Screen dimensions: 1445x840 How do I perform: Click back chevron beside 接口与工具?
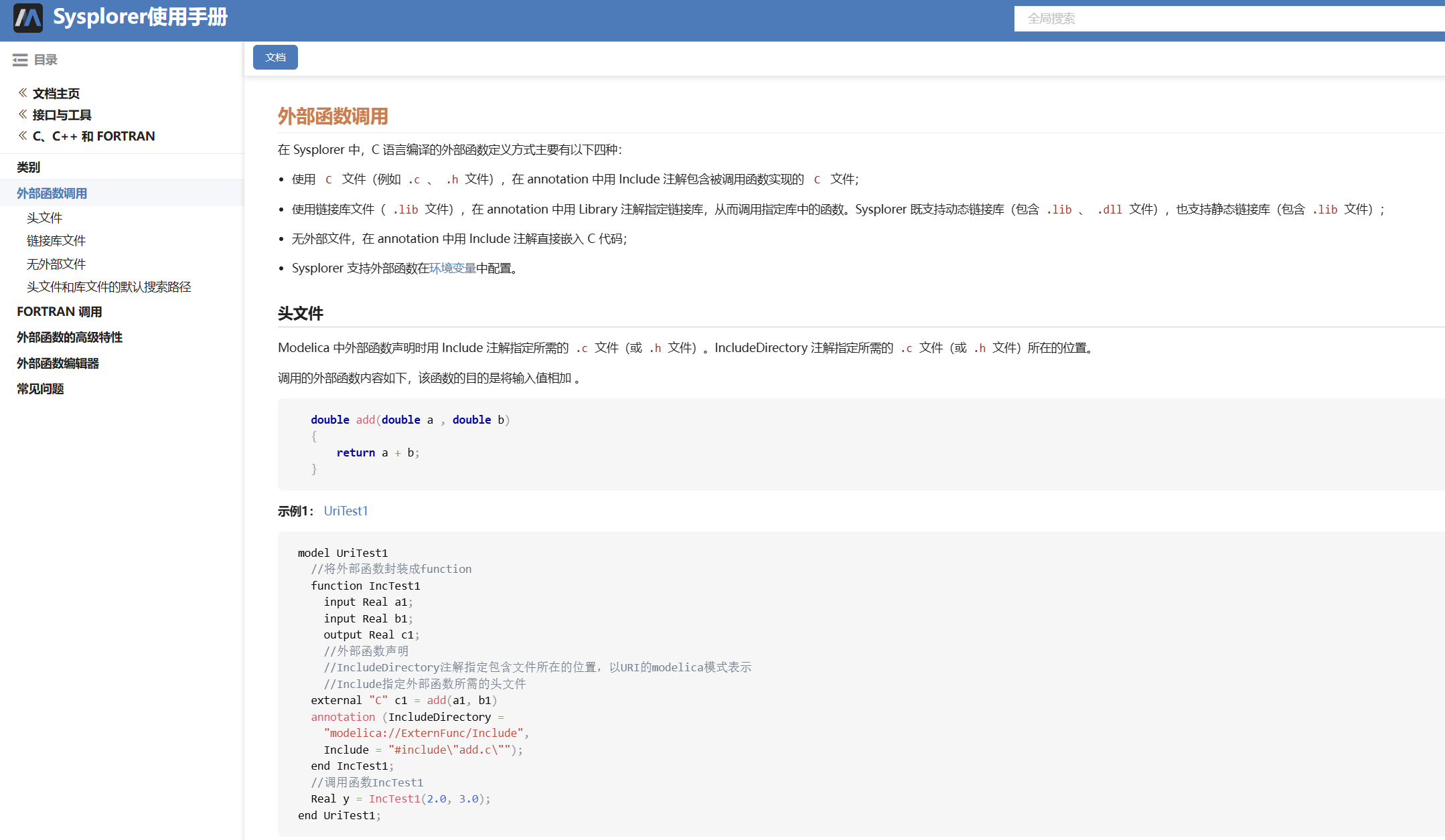[x=23, y=114]
